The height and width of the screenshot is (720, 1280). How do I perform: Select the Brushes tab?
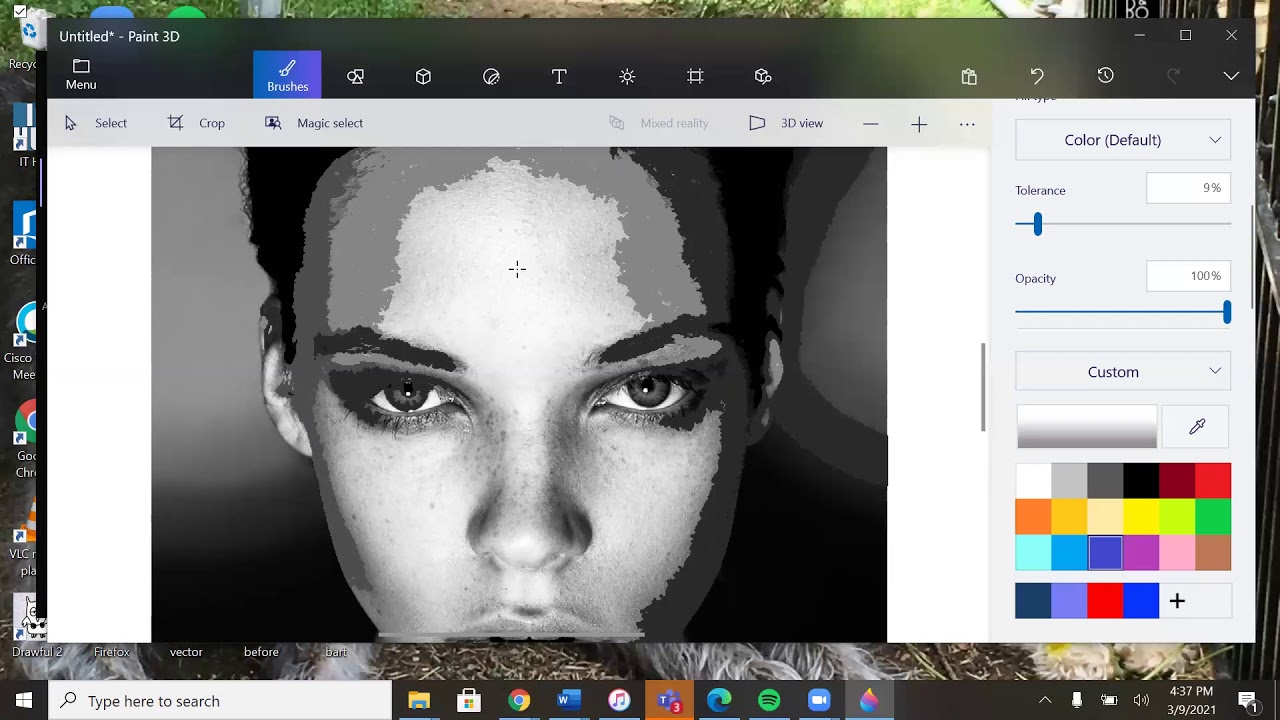click(x=287, y=75)
